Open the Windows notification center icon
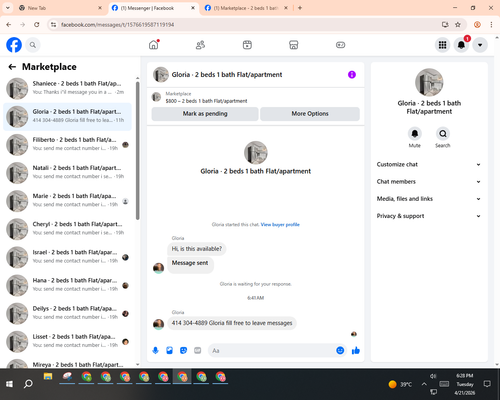This screenshot has width=500, height=400. 487,384
